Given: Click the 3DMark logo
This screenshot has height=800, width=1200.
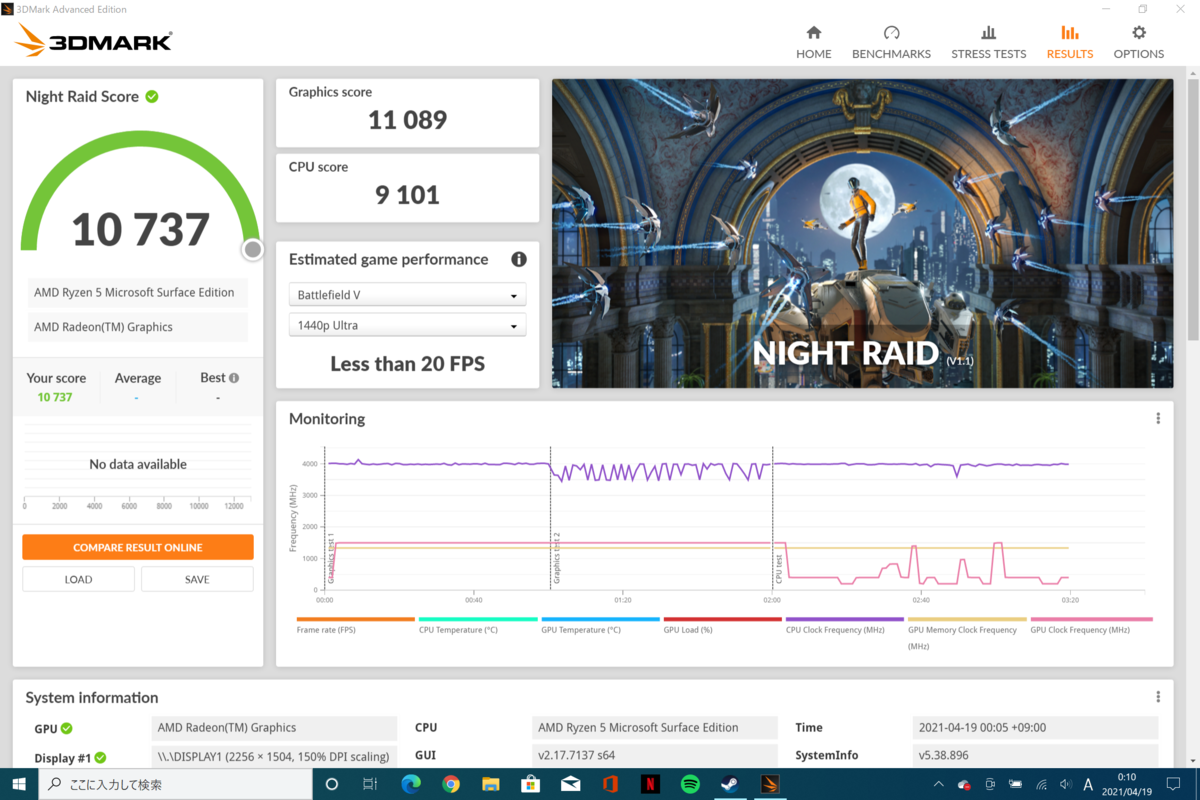Looking at the screenshot, I should click(94, 41).
